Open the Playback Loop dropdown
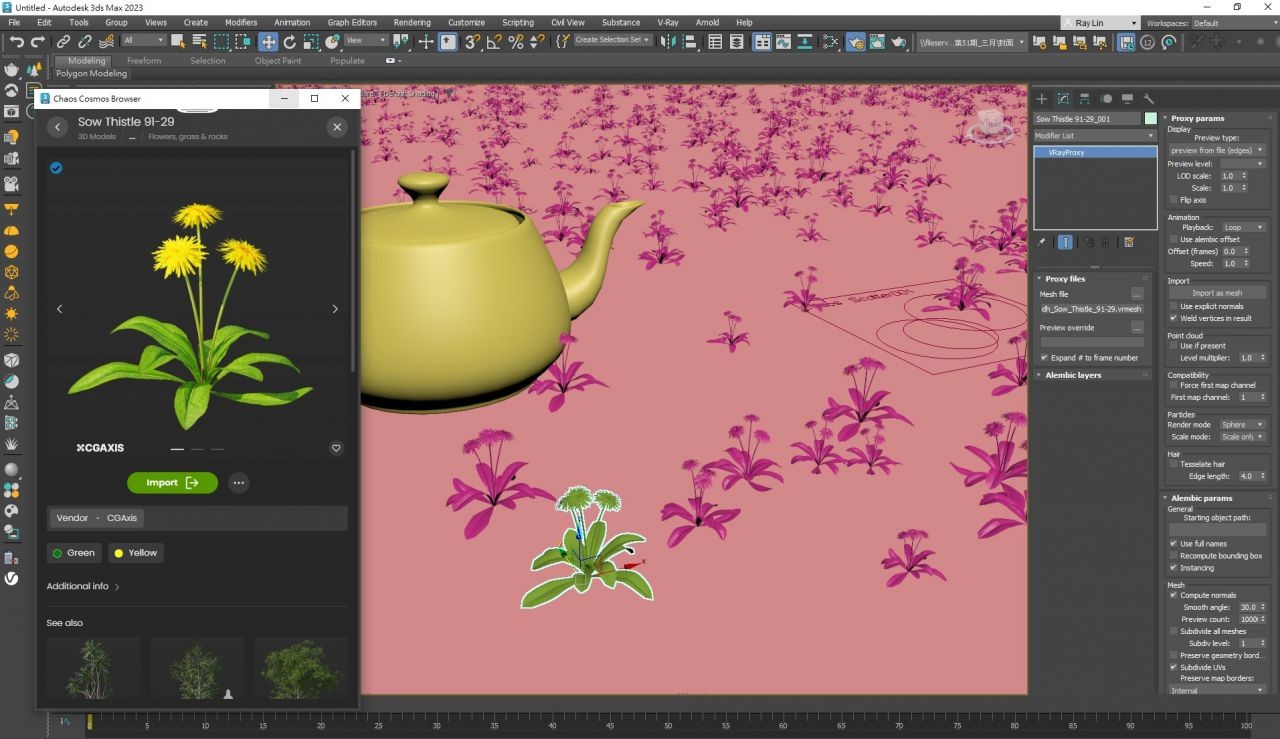This screenshot has width=1280, height=739. pos(1243,227)
